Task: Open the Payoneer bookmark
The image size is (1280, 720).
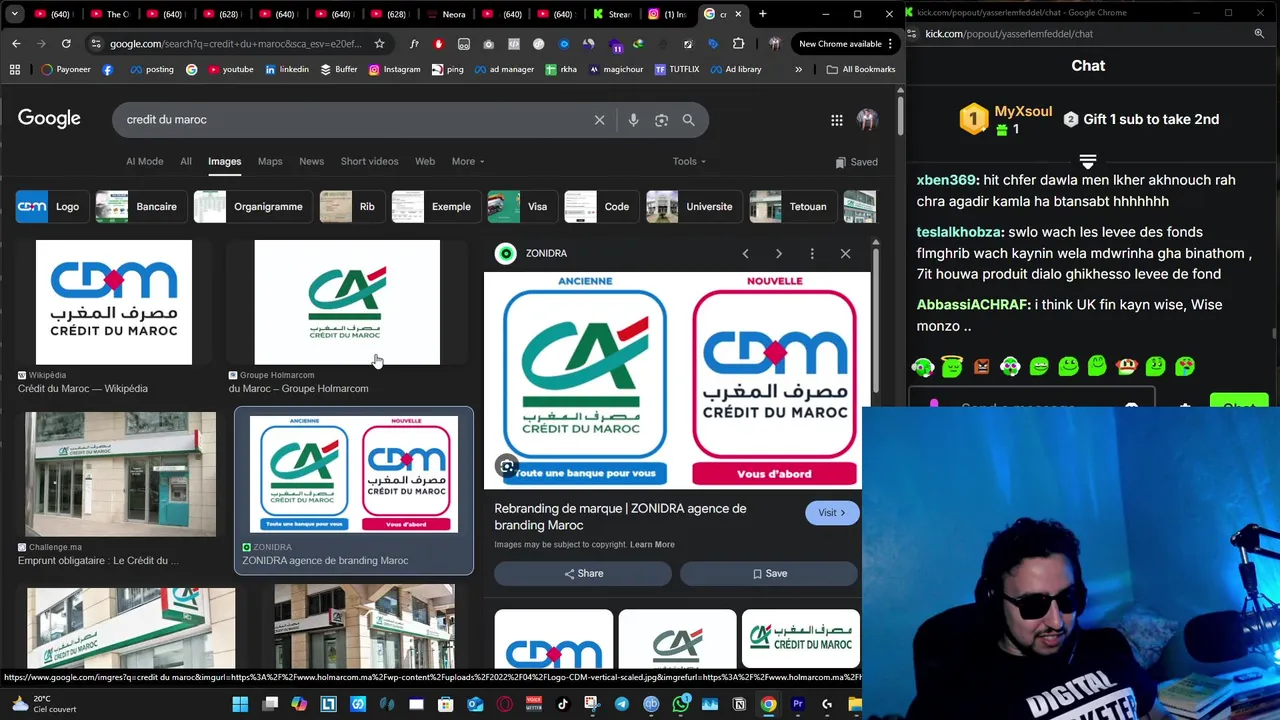Action: (66, 69)
